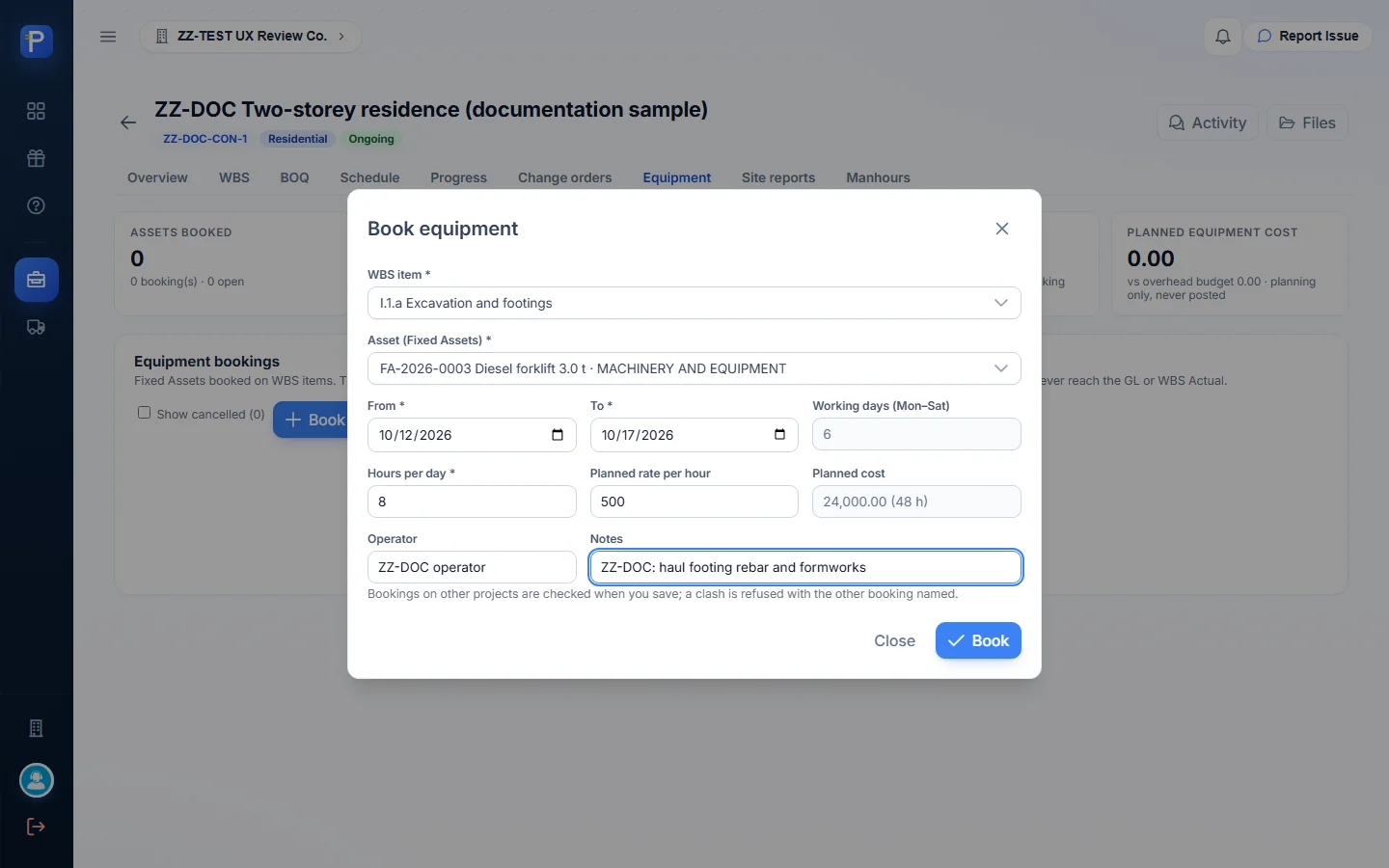
Task: Click the Hours per day input field
Action: tap(472, 502)
